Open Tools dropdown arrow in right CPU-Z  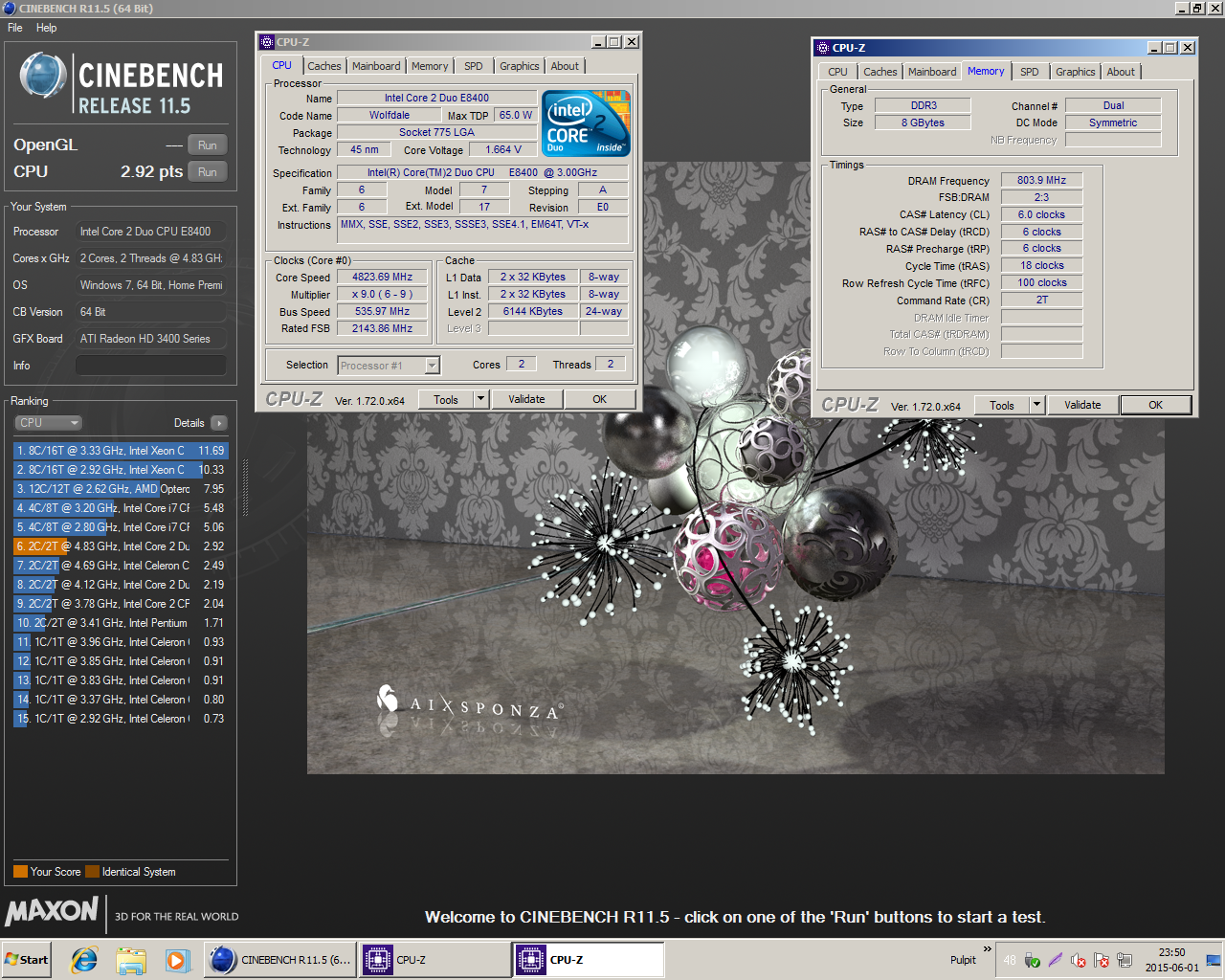pyautogui.click(x=1037, y=406)
